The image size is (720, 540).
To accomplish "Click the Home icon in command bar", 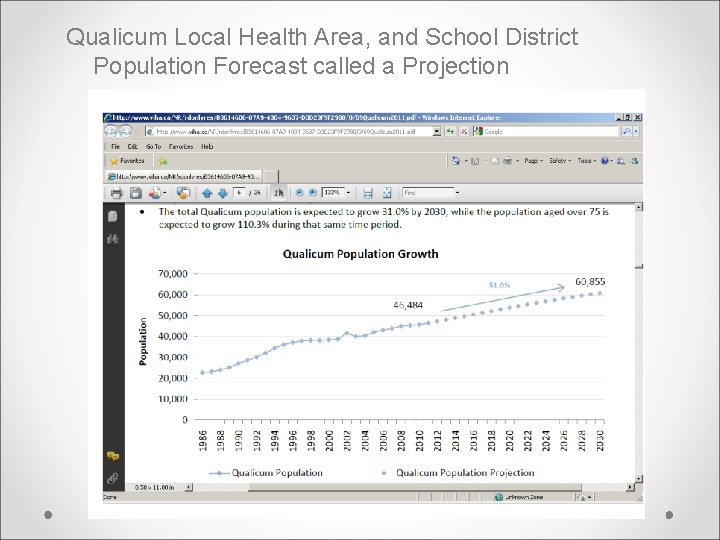I will [x=456, y=161].
